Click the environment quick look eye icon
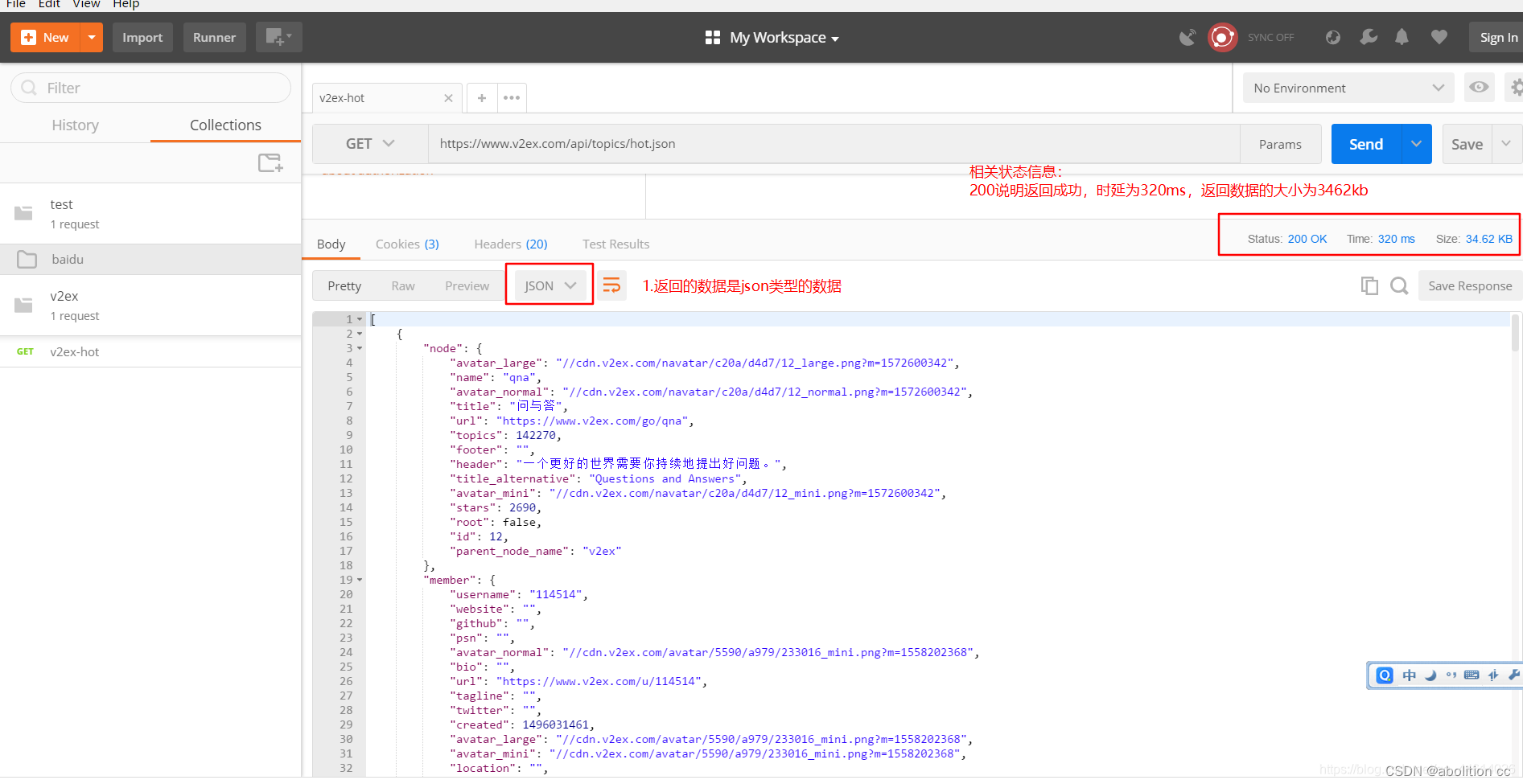The image size is (1523, 784). tap(1479, 87)
